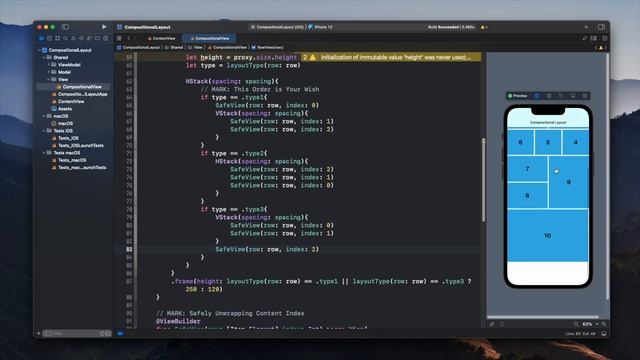Open the related items grid menu
The width and height of the screenshot is (640, 360).
(x=119, y=38)
